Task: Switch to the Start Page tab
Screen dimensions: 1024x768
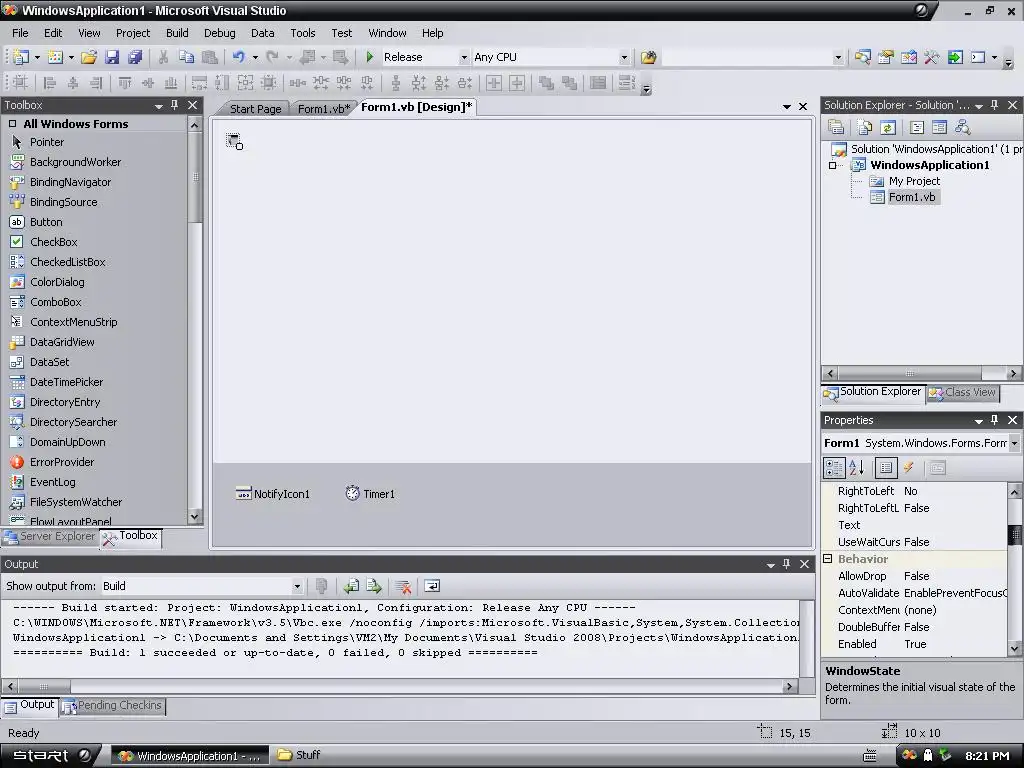Action: pos(255,108)
